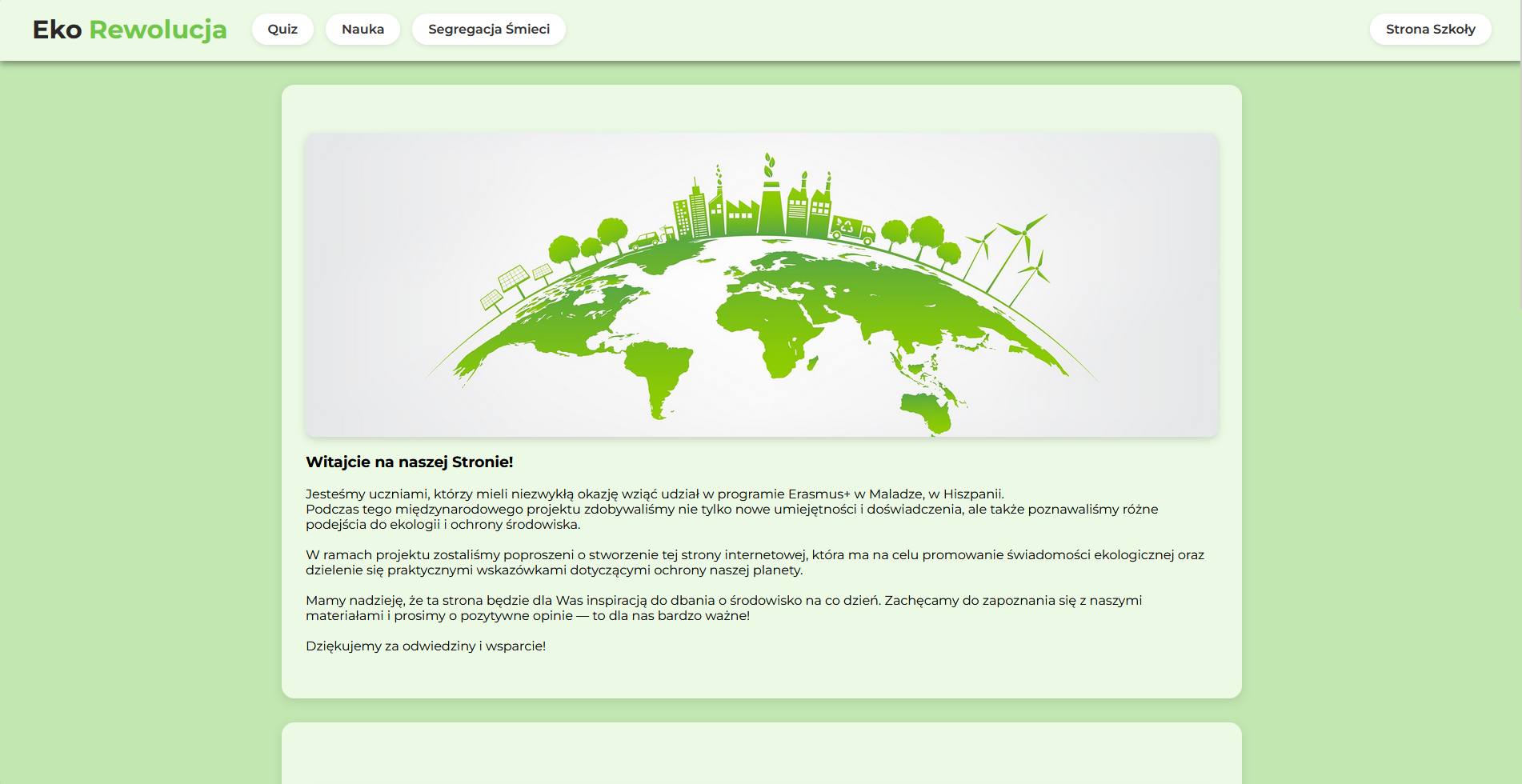
Task: Go to the Nauka section
Action: point(362,30)
